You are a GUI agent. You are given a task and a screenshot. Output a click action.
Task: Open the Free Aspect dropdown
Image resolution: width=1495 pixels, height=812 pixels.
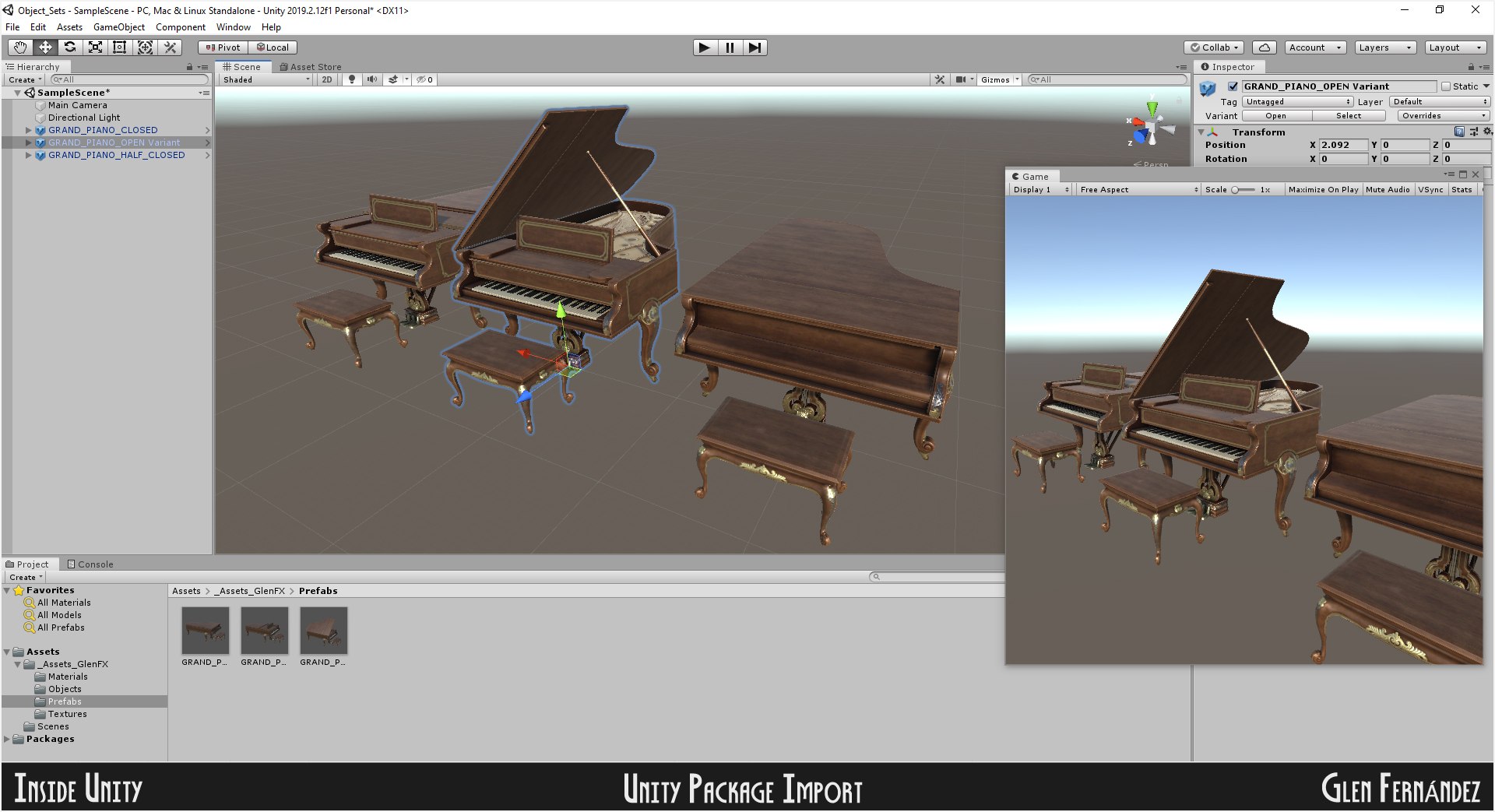[x=1138, y=189]
